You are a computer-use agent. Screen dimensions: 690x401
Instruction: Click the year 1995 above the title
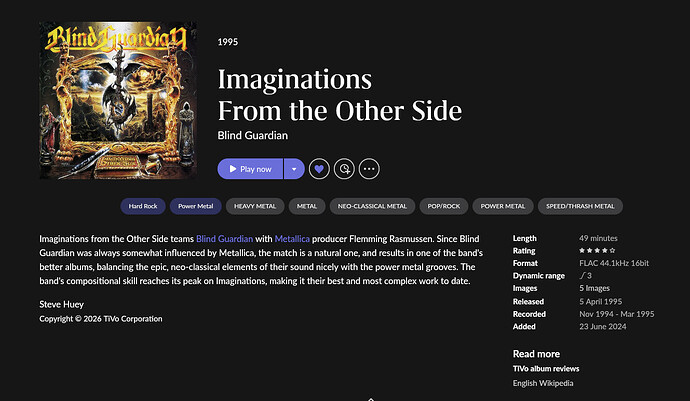tap(228, 42)
